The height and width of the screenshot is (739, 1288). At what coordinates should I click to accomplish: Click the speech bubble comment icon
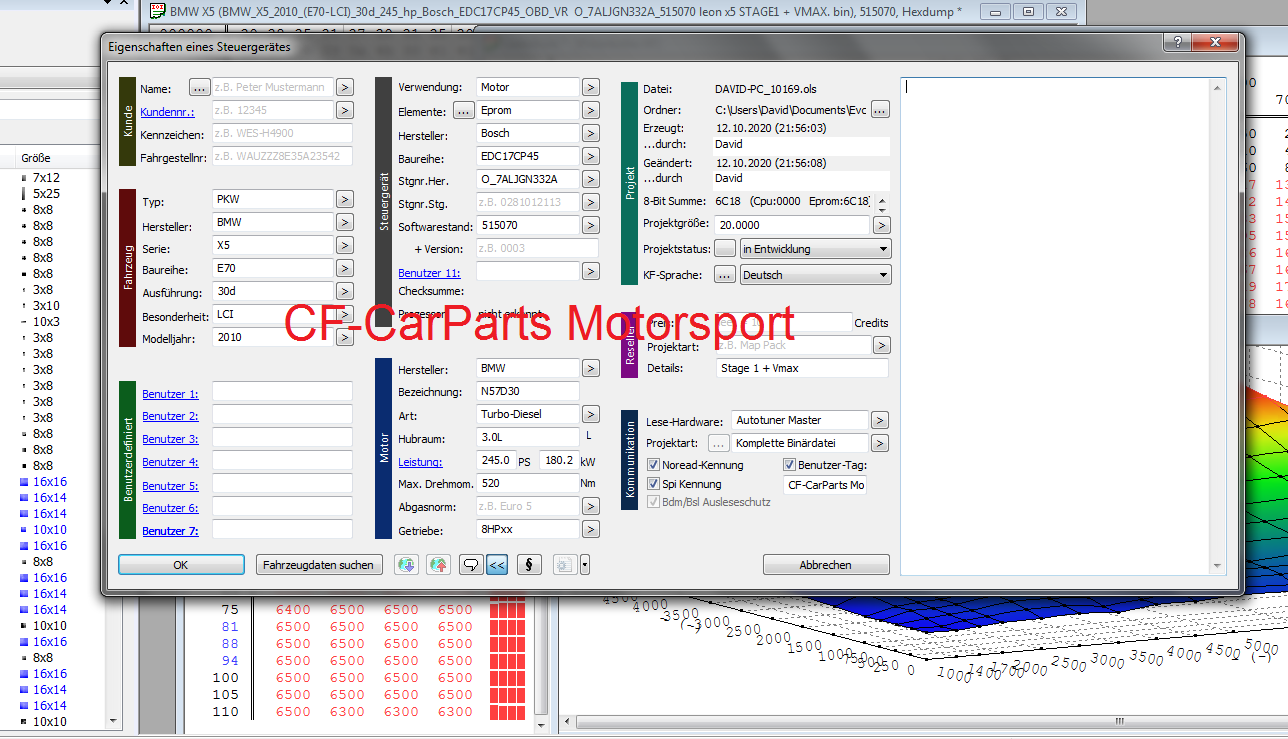point(470,565)
